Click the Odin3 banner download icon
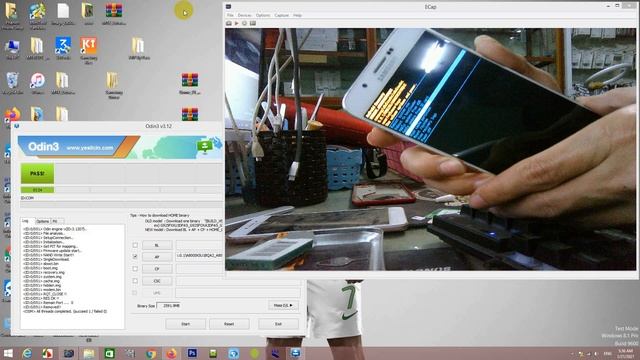The width and height of the screenshot is (640, 360). coord(204,147)
